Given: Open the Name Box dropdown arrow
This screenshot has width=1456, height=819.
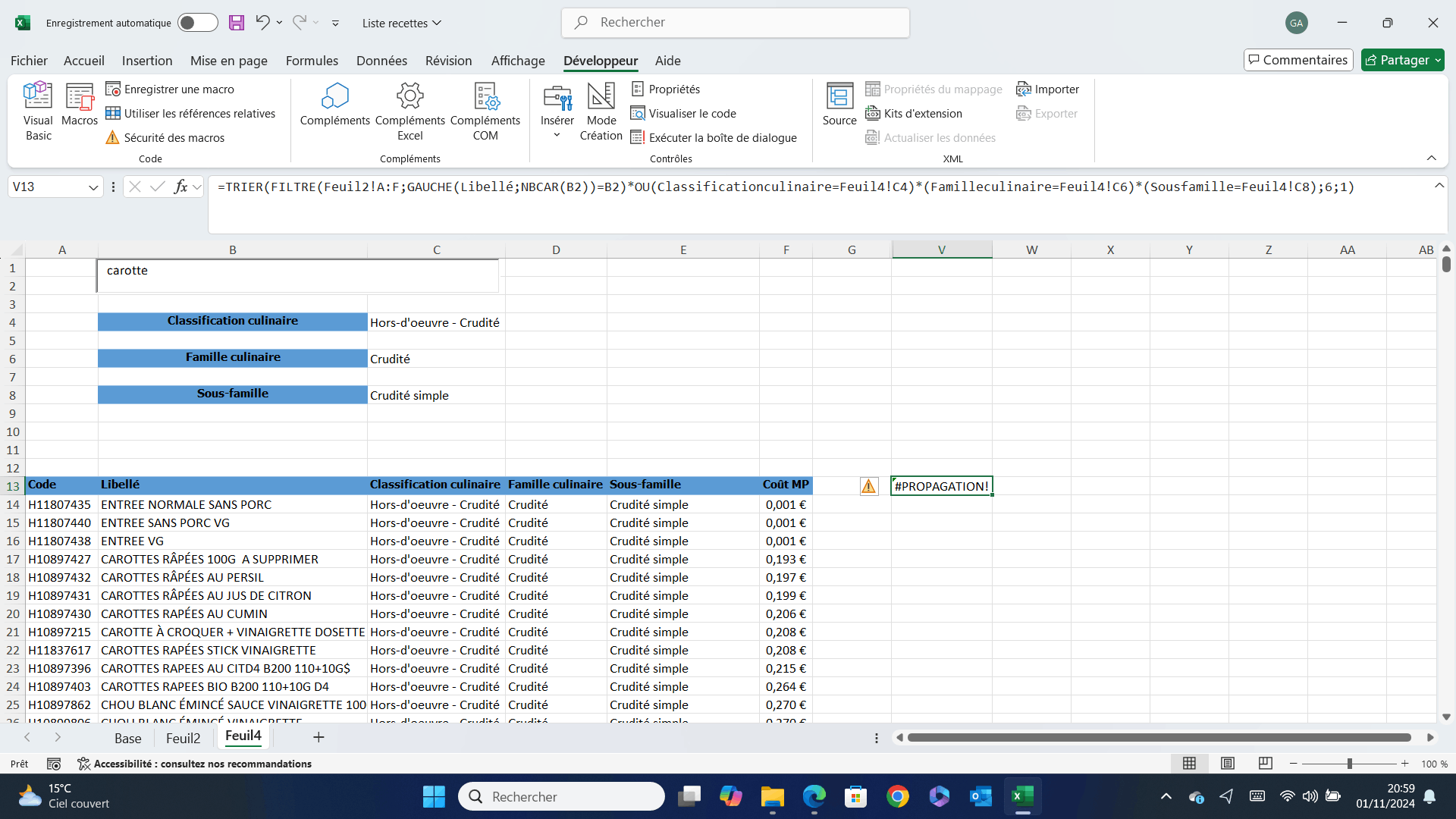Looking at the screenshot, I should (93, 187).
